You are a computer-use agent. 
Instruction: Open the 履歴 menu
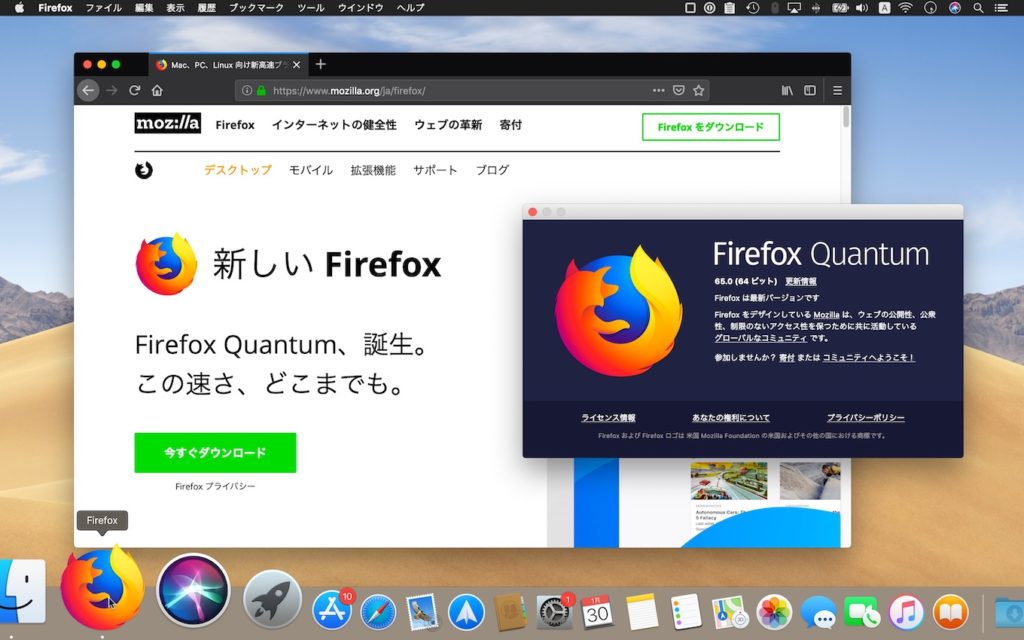pos(206,8)
